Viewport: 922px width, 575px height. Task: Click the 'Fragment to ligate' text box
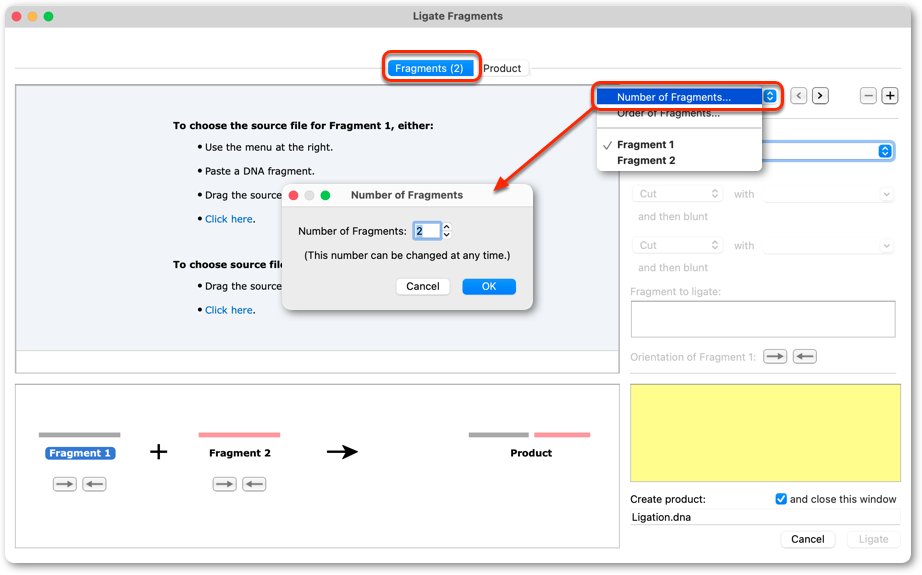(763, 319)
